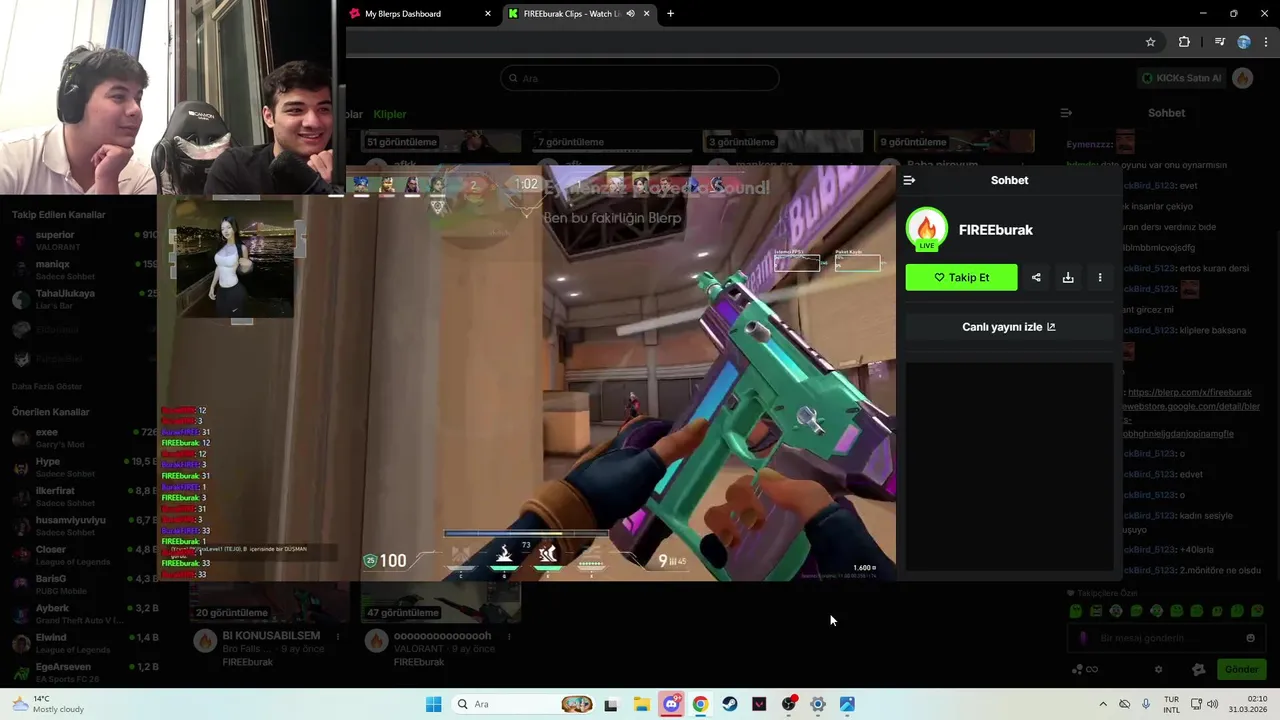This screenshot has width=1280, height=720.
Task: Expand list with Daha Fazla Göster
Action: coord(47,386)
